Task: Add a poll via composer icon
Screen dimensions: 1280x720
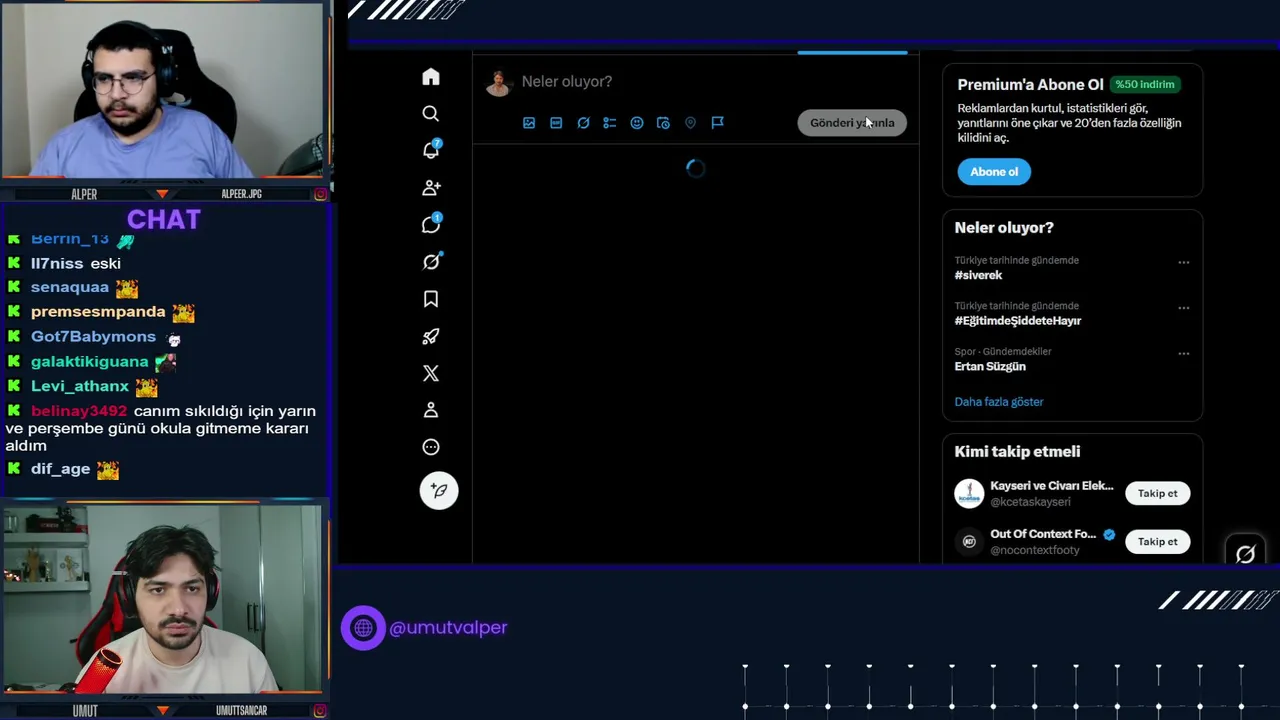Action: tap(610, 123)
